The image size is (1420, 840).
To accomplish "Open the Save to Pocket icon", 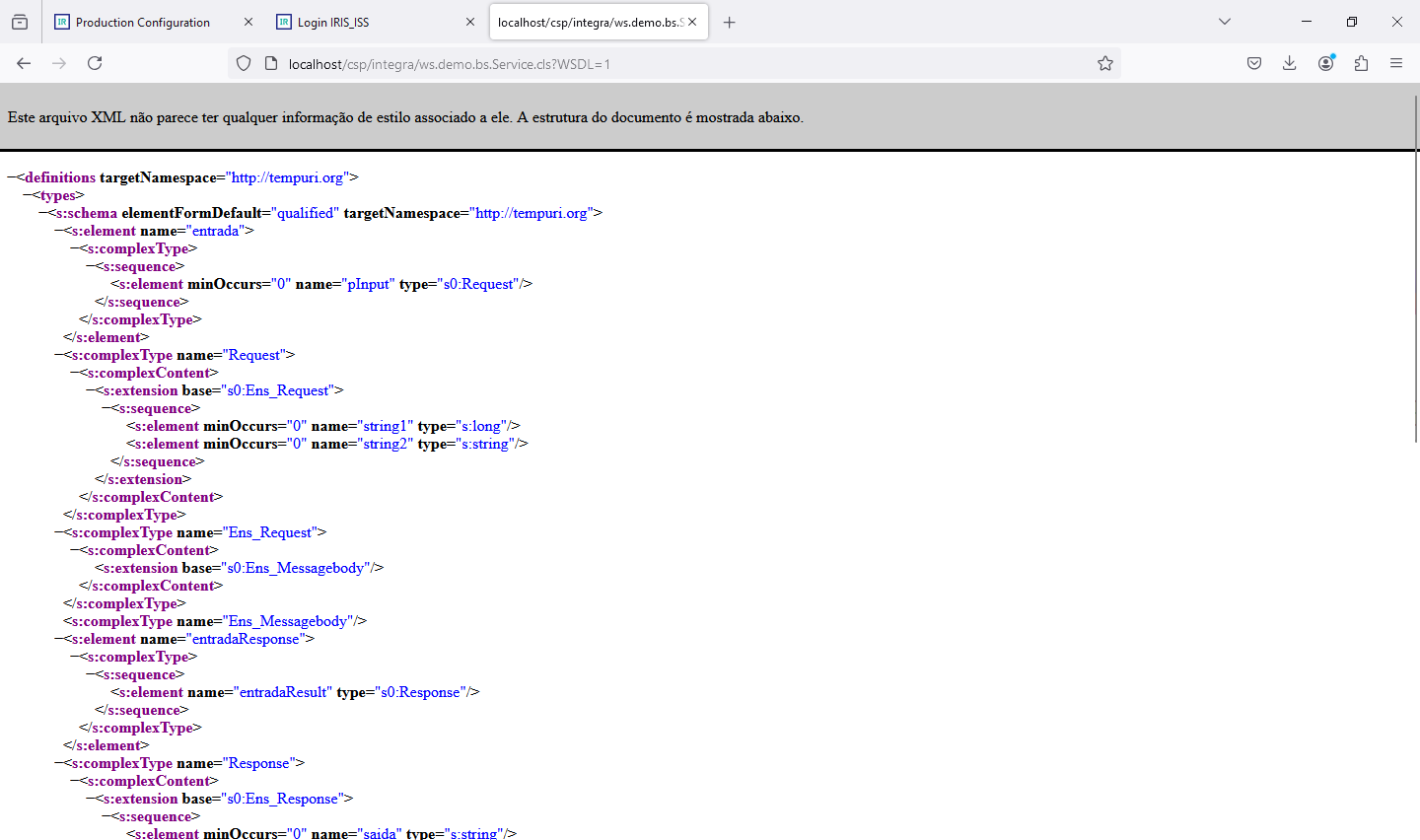I will (x=1254, y=63).
